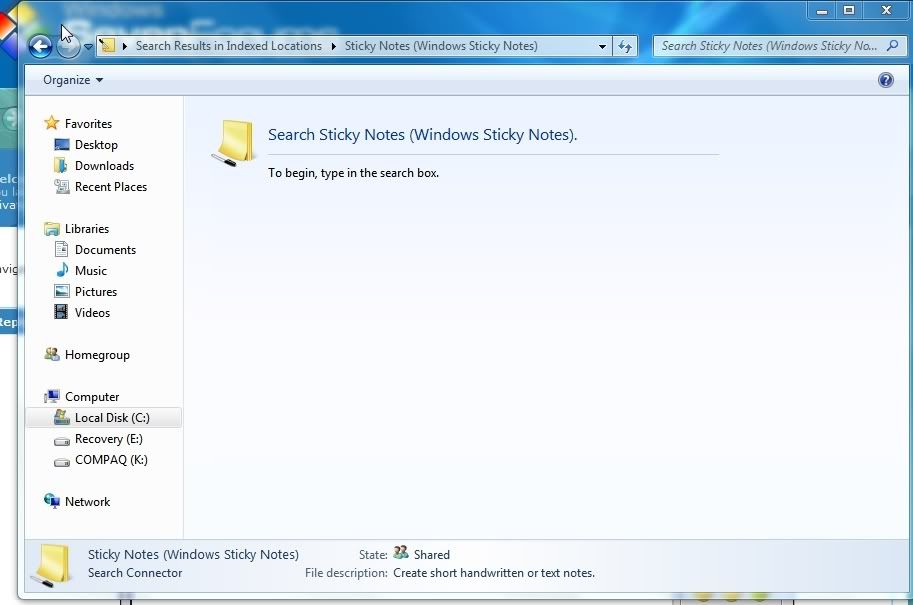Click the Shared state people icon
This screenshot has width=913, height=605.
pos(401,553)
